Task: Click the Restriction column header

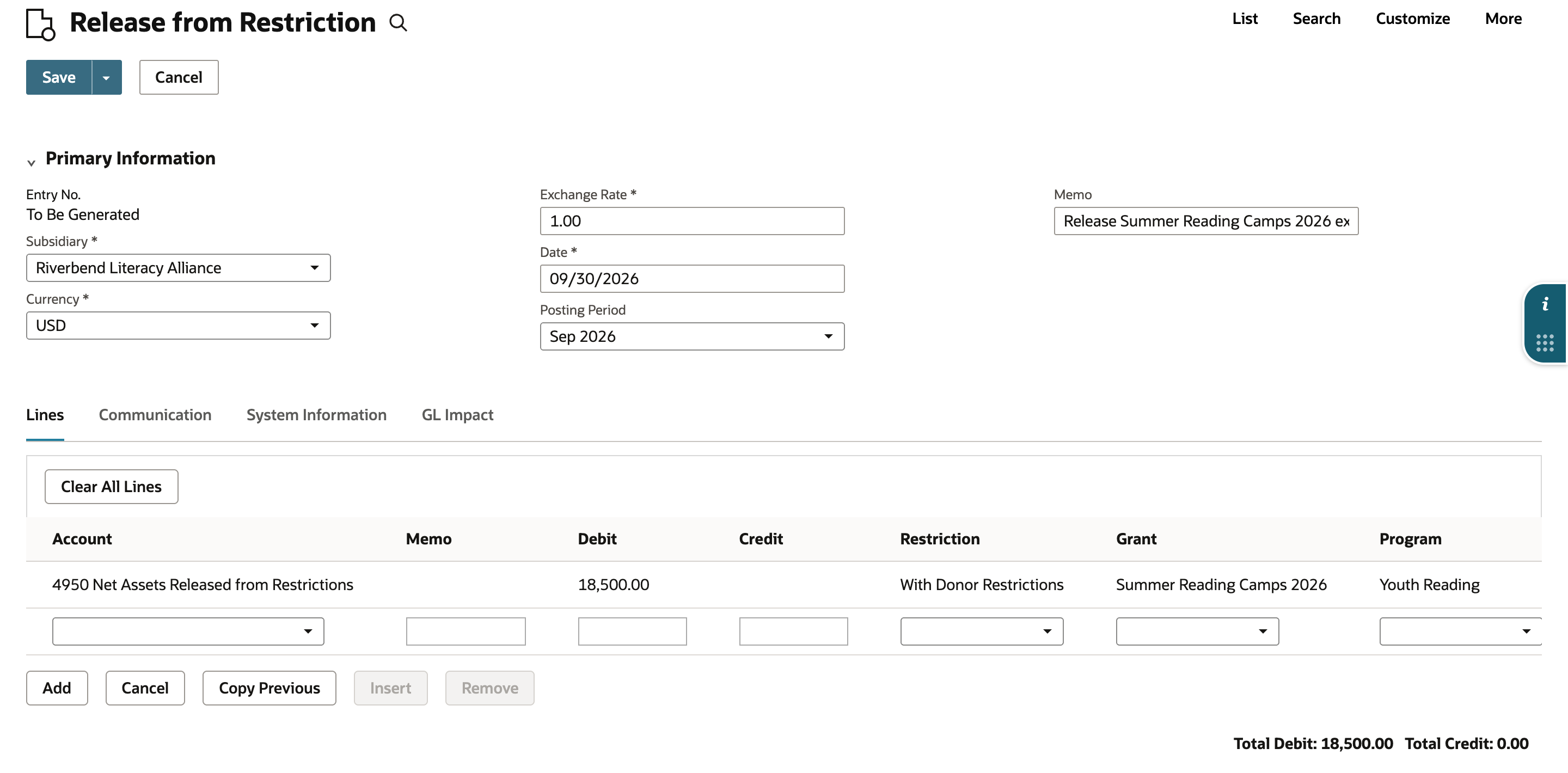Action: click(x=940, y=539)
